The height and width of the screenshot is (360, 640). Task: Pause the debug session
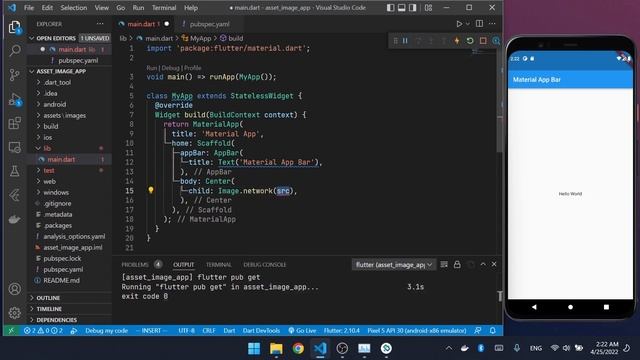tap(405, 41)
